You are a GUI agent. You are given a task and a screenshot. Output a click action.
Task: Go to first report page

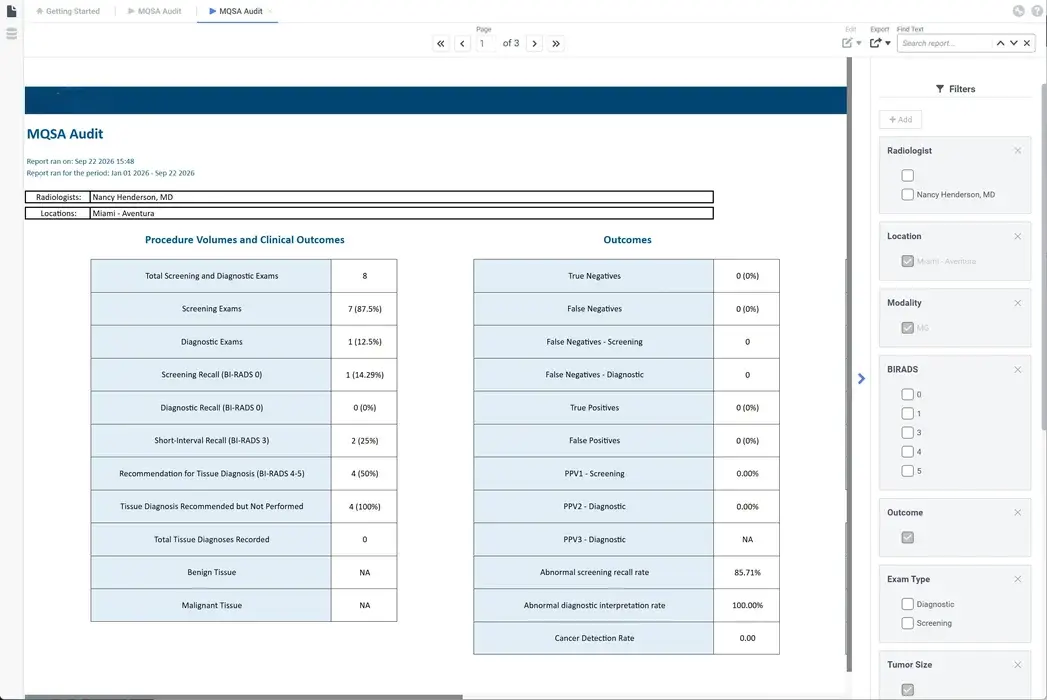pyautogui.click(x=441, y=43)
